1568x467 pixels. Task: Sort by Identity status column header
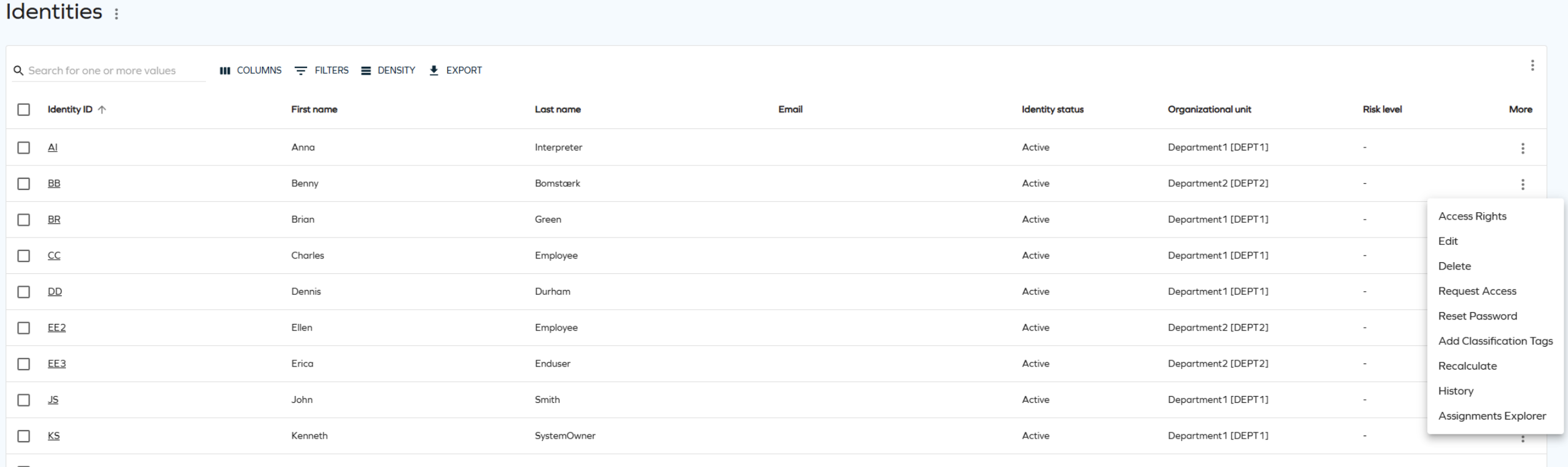click(x=1052, y=110)
